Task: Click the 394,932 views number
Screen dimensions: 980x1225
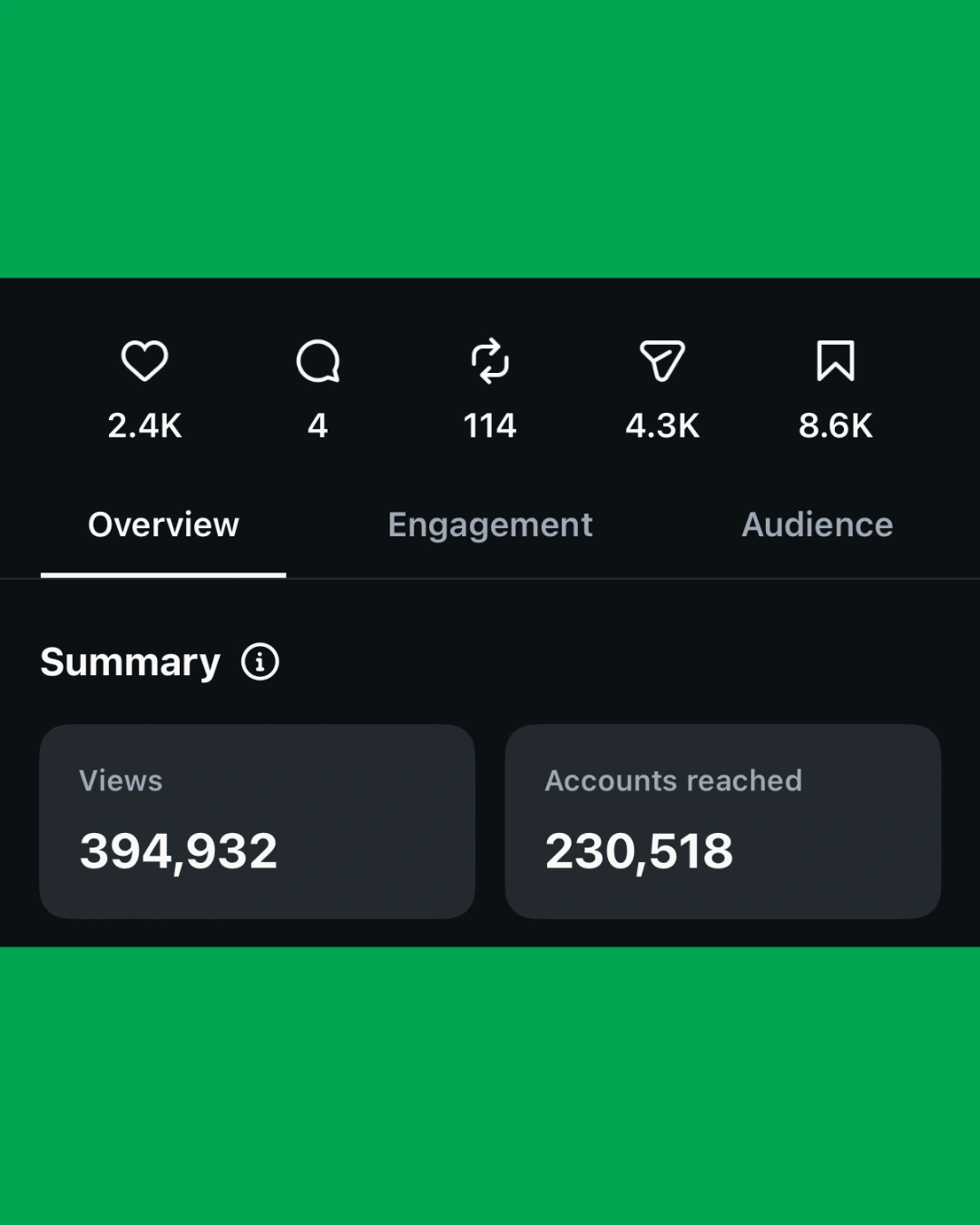Action: click(x=179, y=851)
